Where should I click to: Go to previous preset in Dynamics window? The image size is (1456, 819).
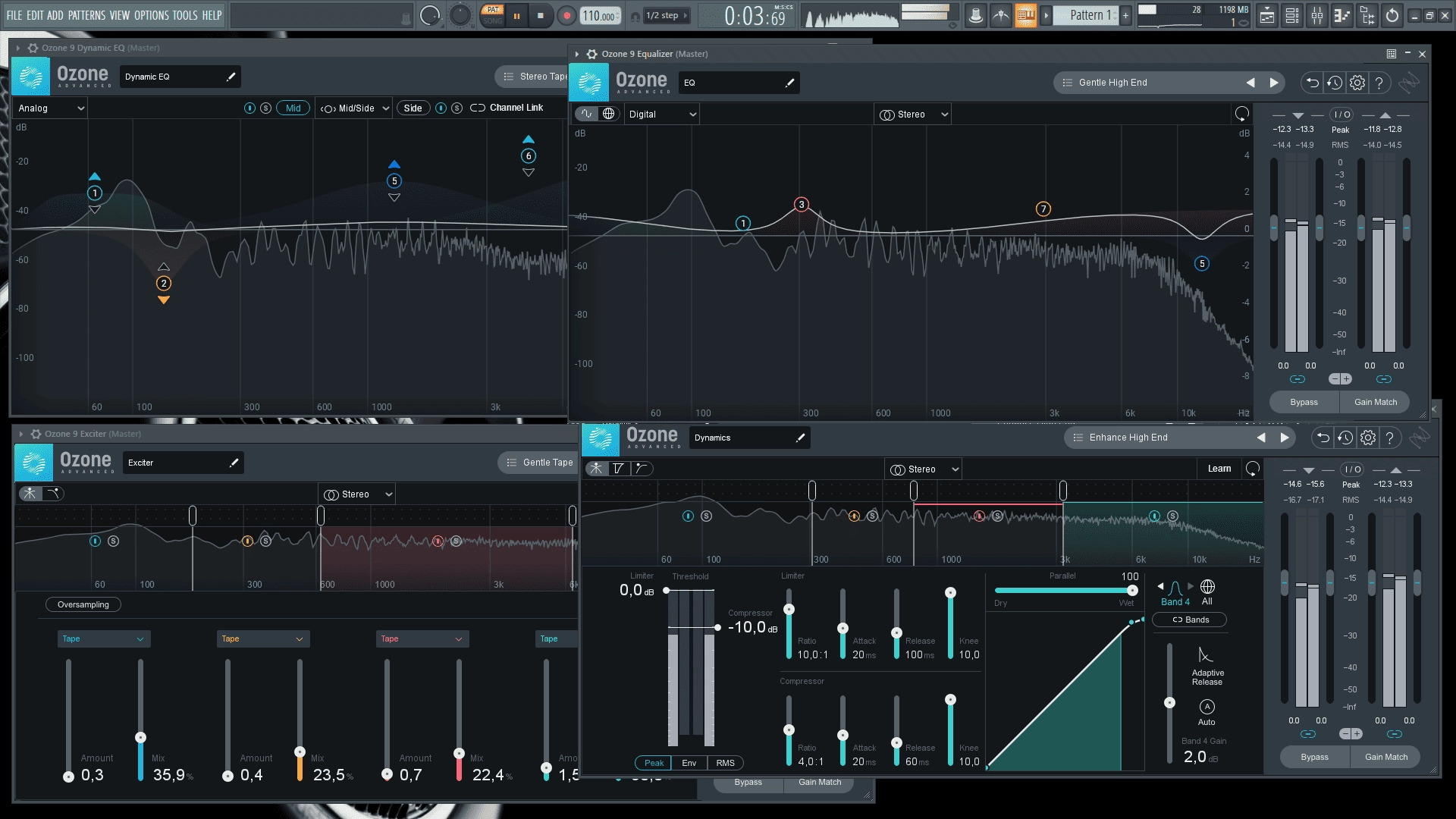click(1261, 438)
